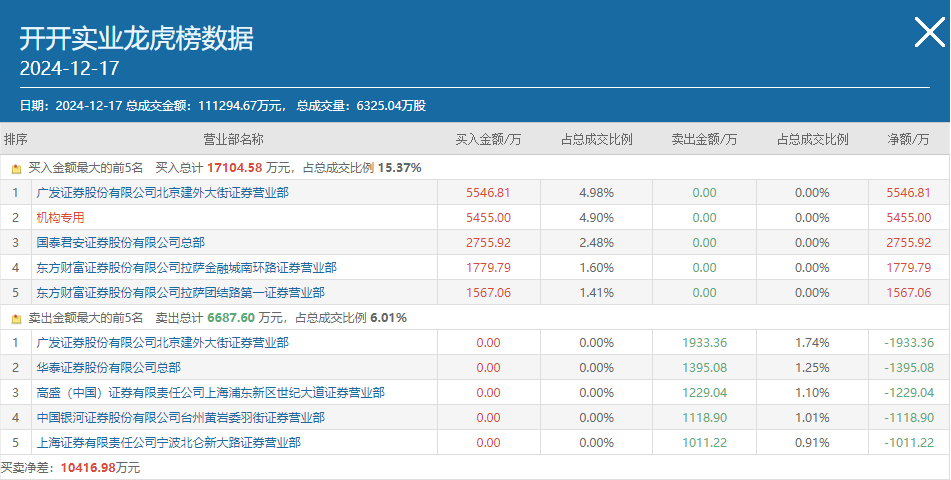Open 广发证券北京建外大街营业部 in the sell list
This screenshot has height=480, width=951.
point(163,343)
